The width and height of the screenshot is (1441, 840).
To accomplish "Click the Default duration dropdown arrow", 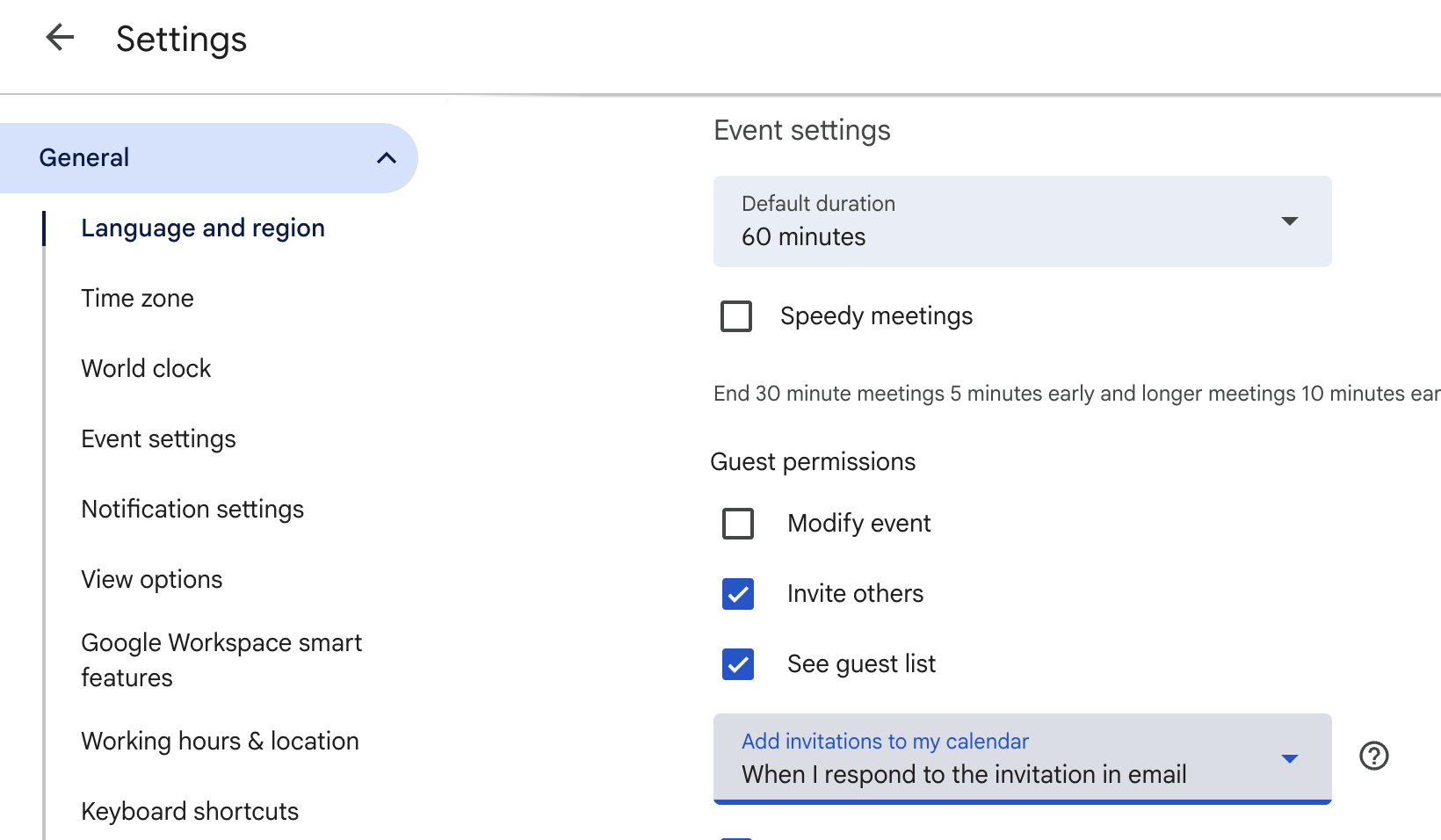I will click(1289, 221).
